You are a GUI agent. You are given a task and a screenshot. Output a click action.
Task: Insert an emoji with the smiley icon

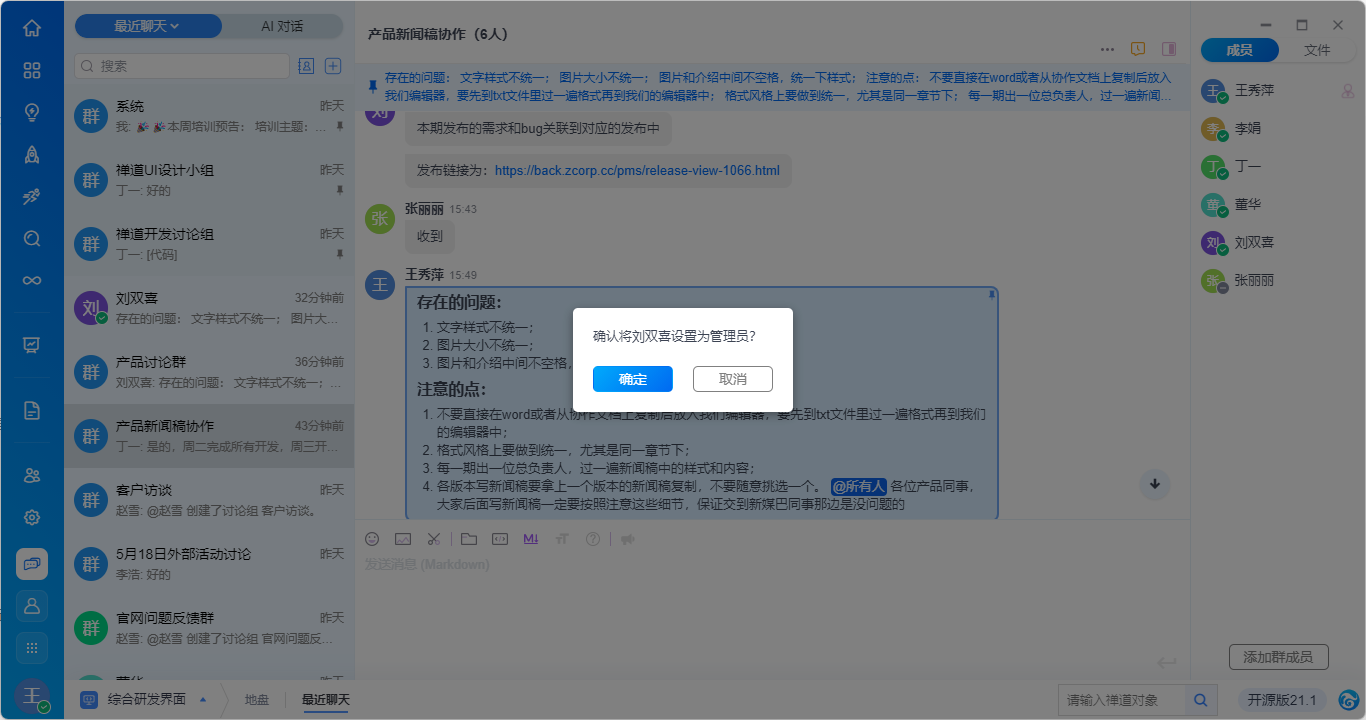click(372, 539)
